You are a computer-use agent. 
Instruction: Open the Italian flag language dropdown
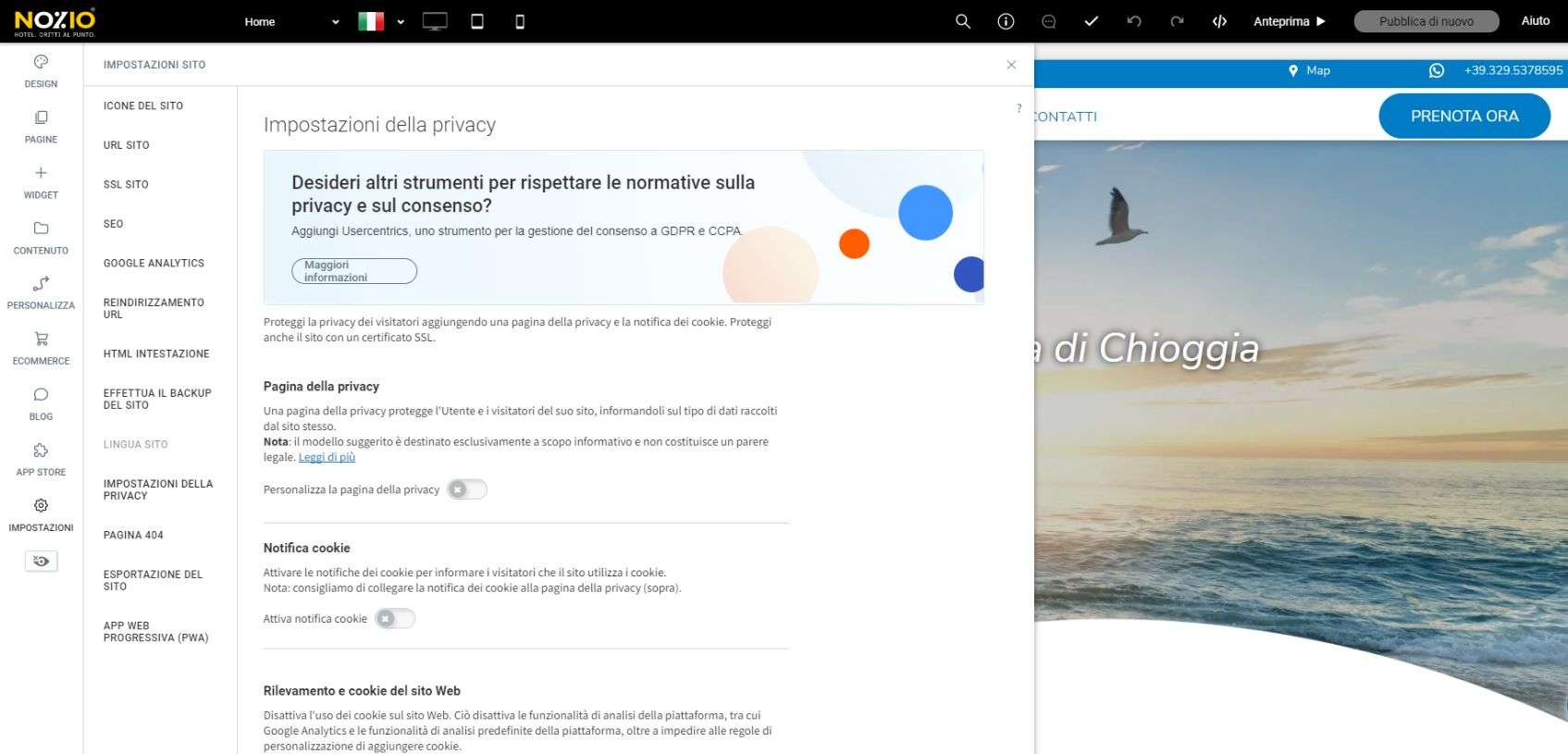(x=381, y=21)
